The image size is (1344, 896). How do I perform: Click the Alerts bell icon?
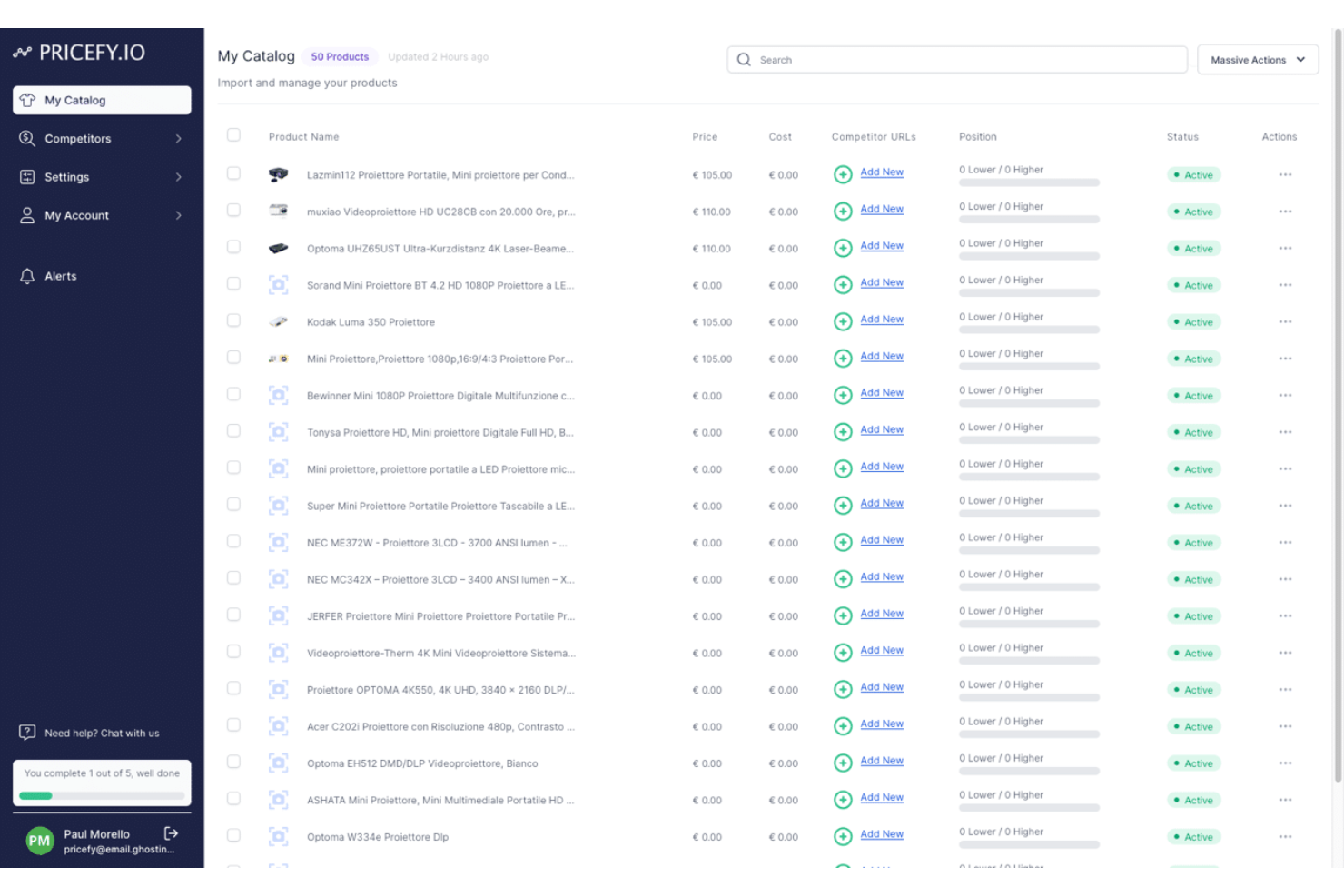27,276
